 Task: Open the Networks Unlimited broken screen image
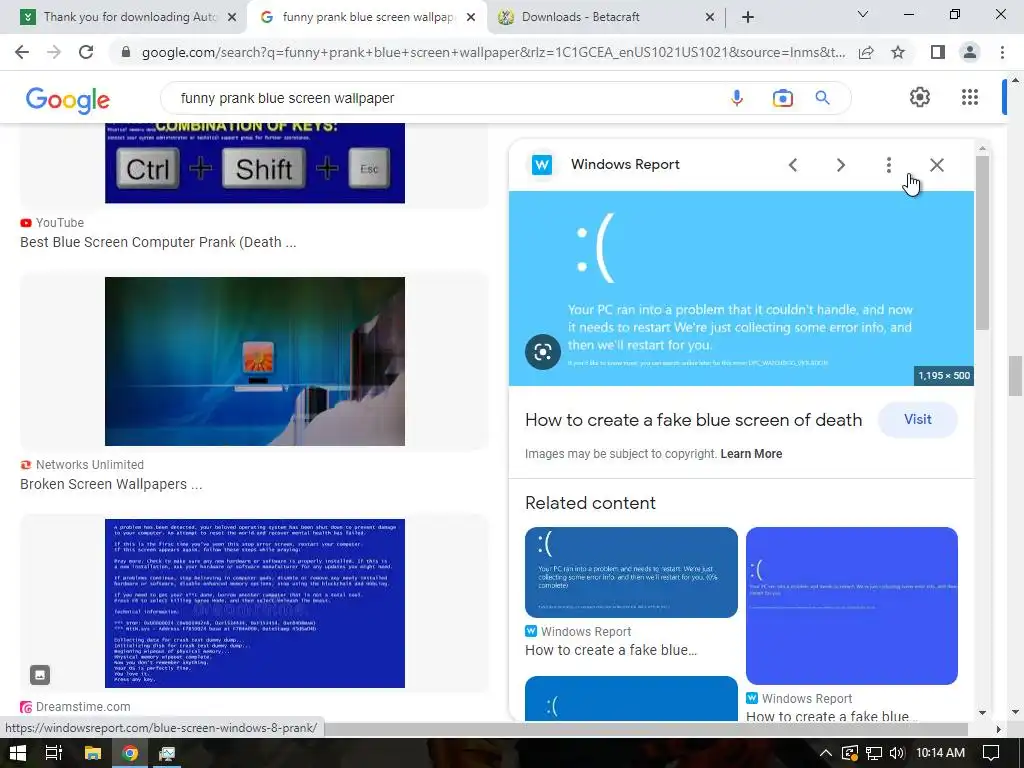[255, 361]
